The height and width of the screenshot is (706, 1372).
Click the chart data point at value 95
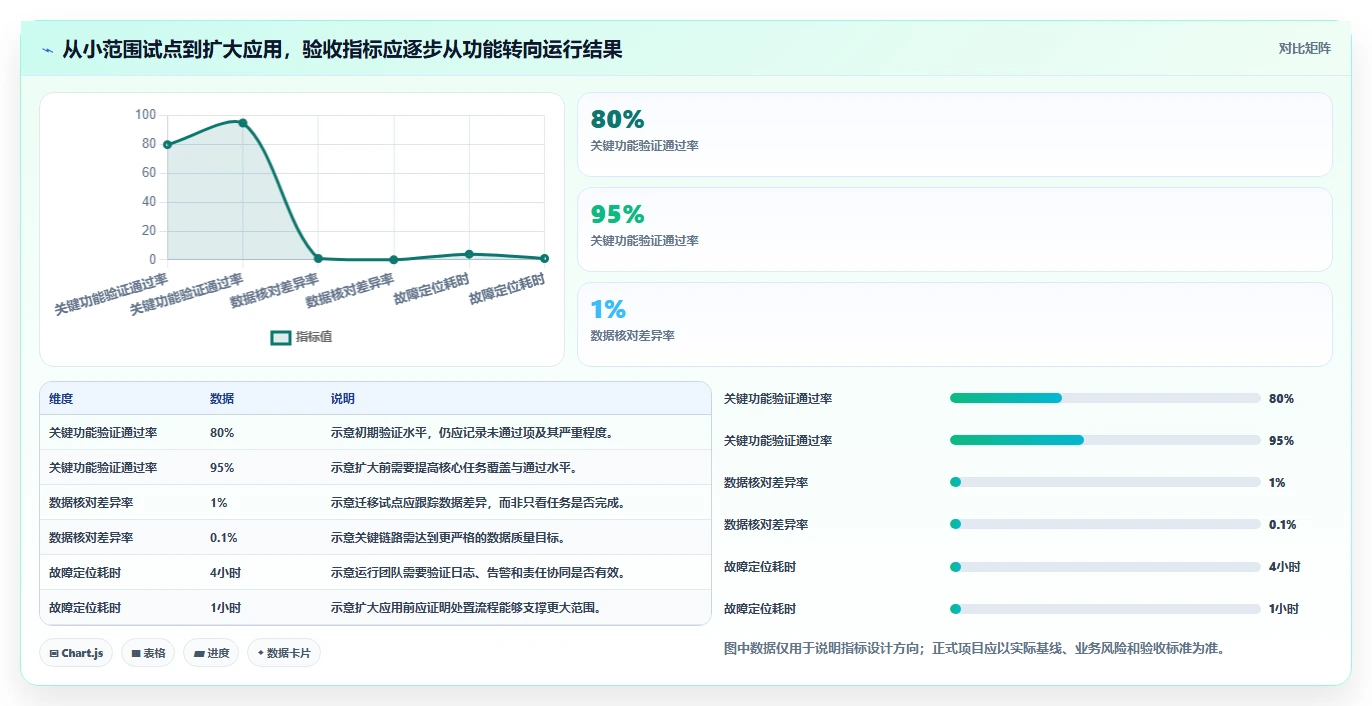click(x=243, y=123)
